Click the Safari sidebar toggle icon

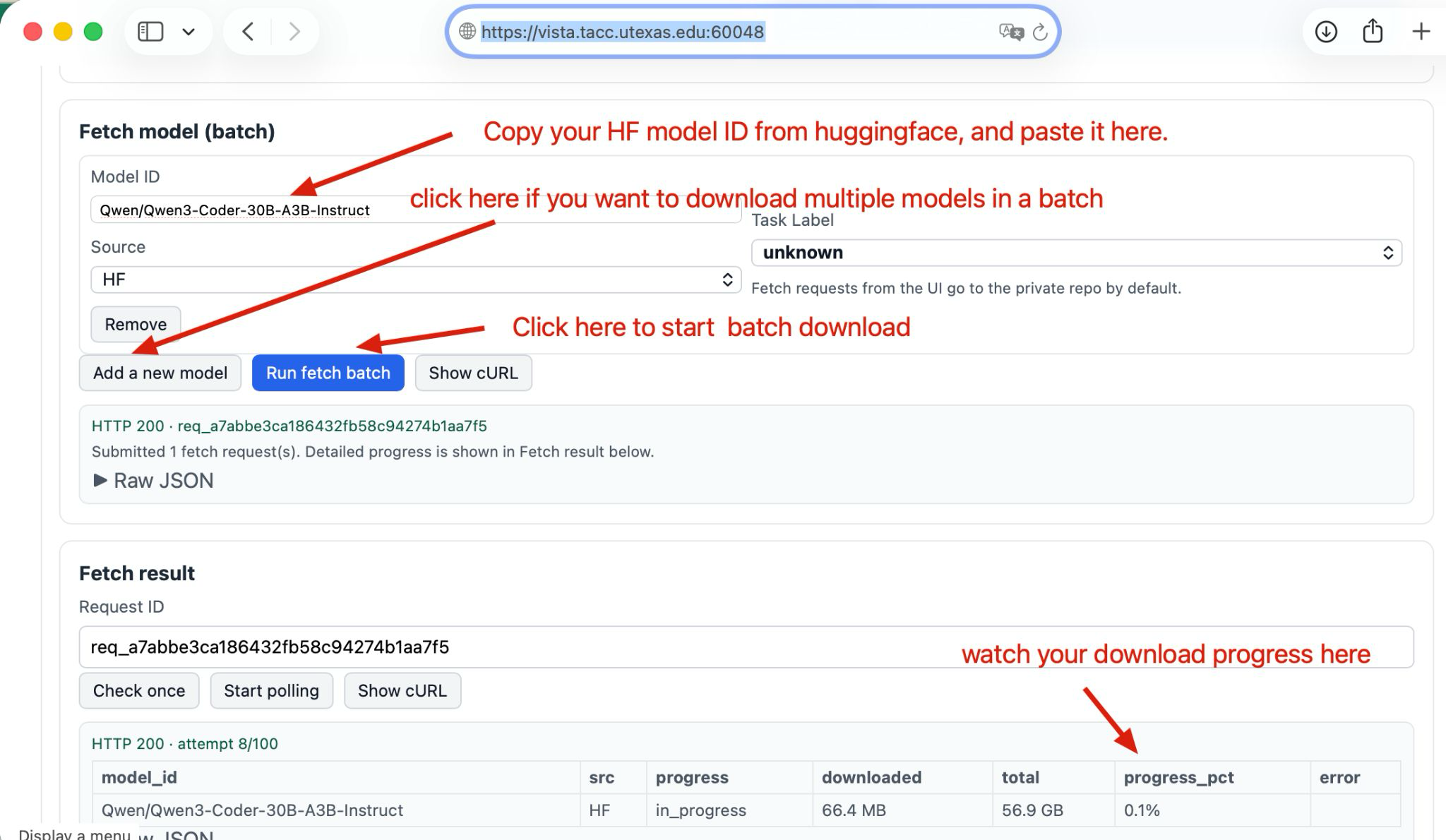pos(150,32)
